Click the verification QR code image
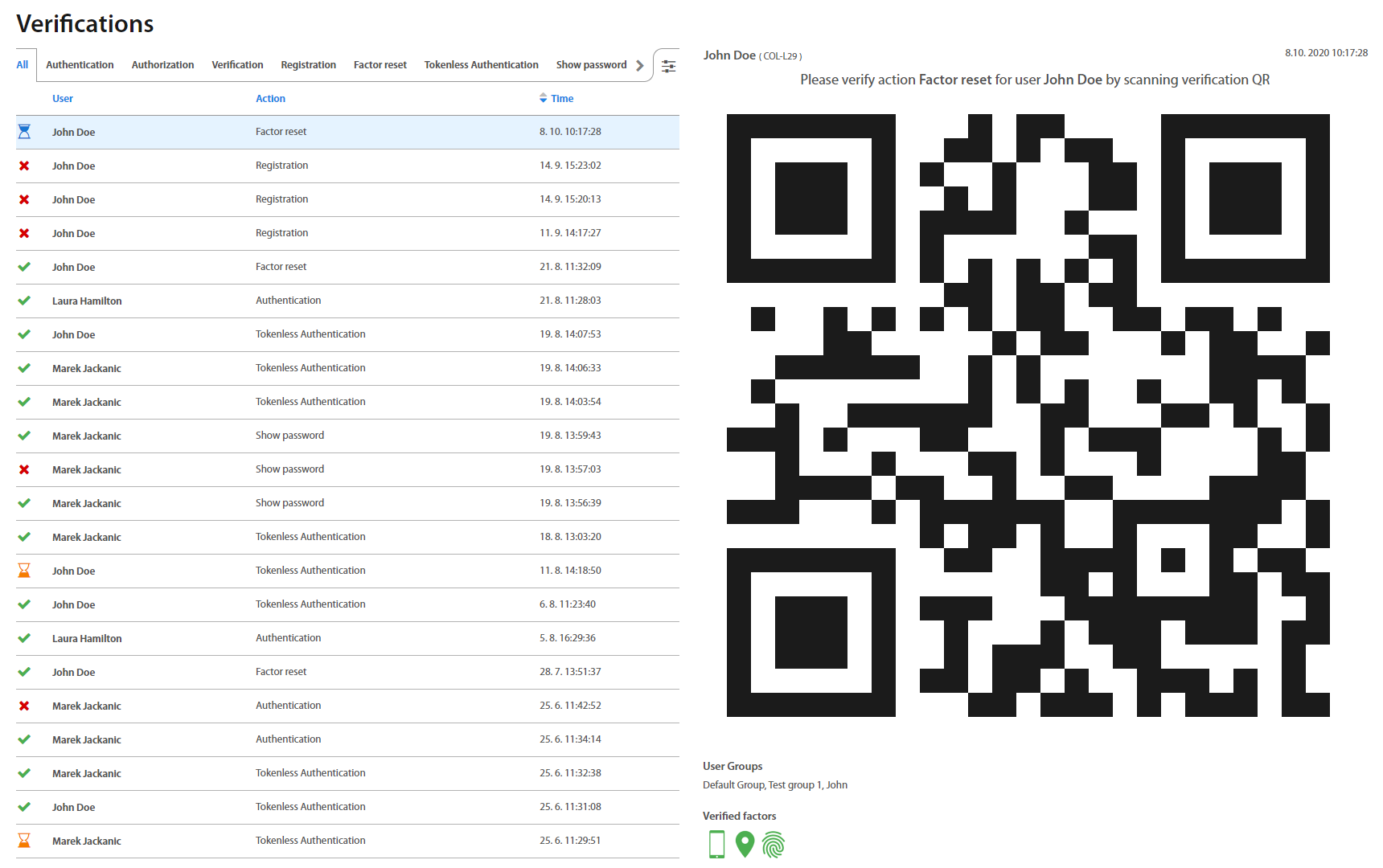The width and height of the screenshot is (1383, 868). click(1028, 416)
